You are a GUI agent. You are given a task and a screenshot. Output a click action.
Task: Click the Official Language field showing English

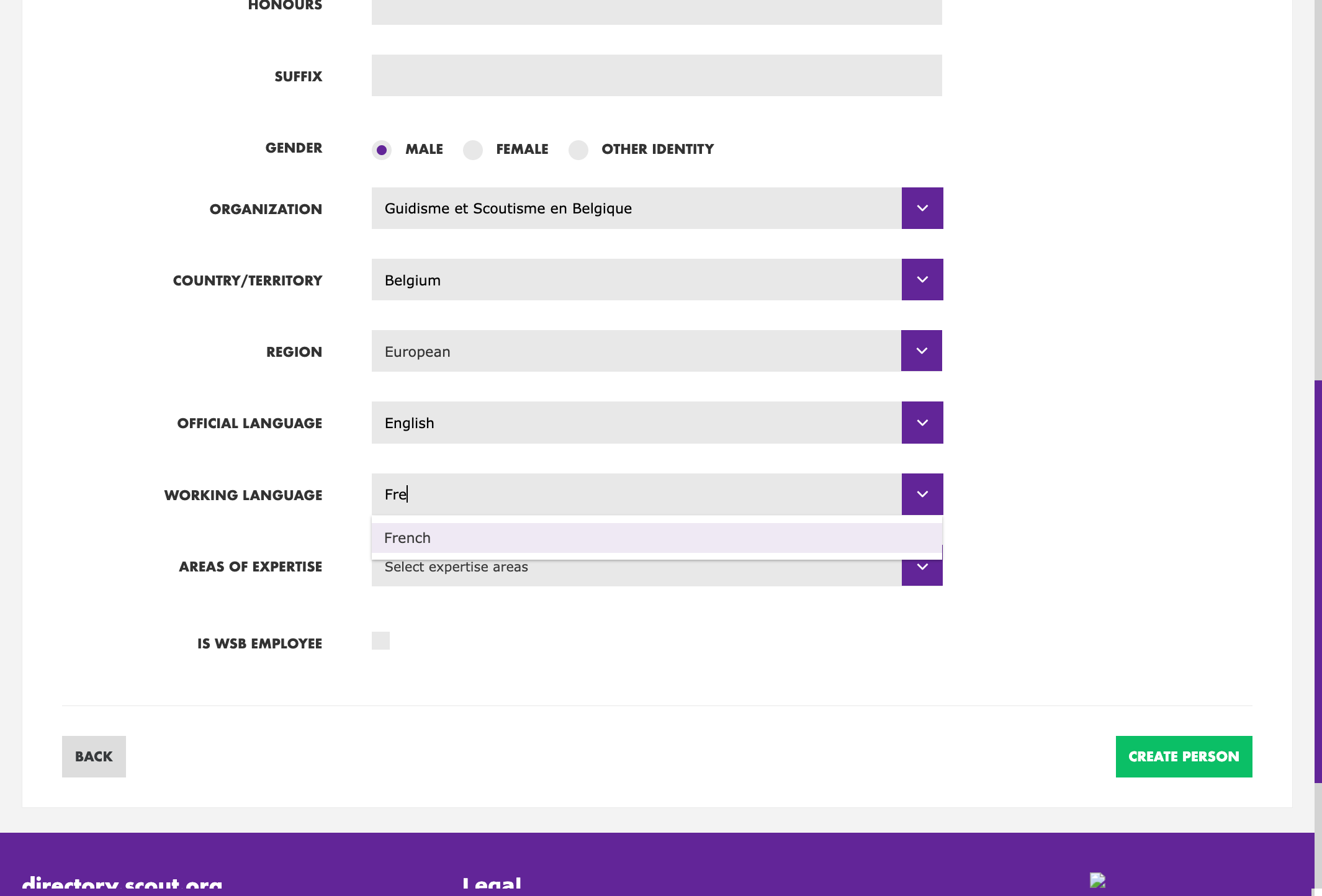636,423
